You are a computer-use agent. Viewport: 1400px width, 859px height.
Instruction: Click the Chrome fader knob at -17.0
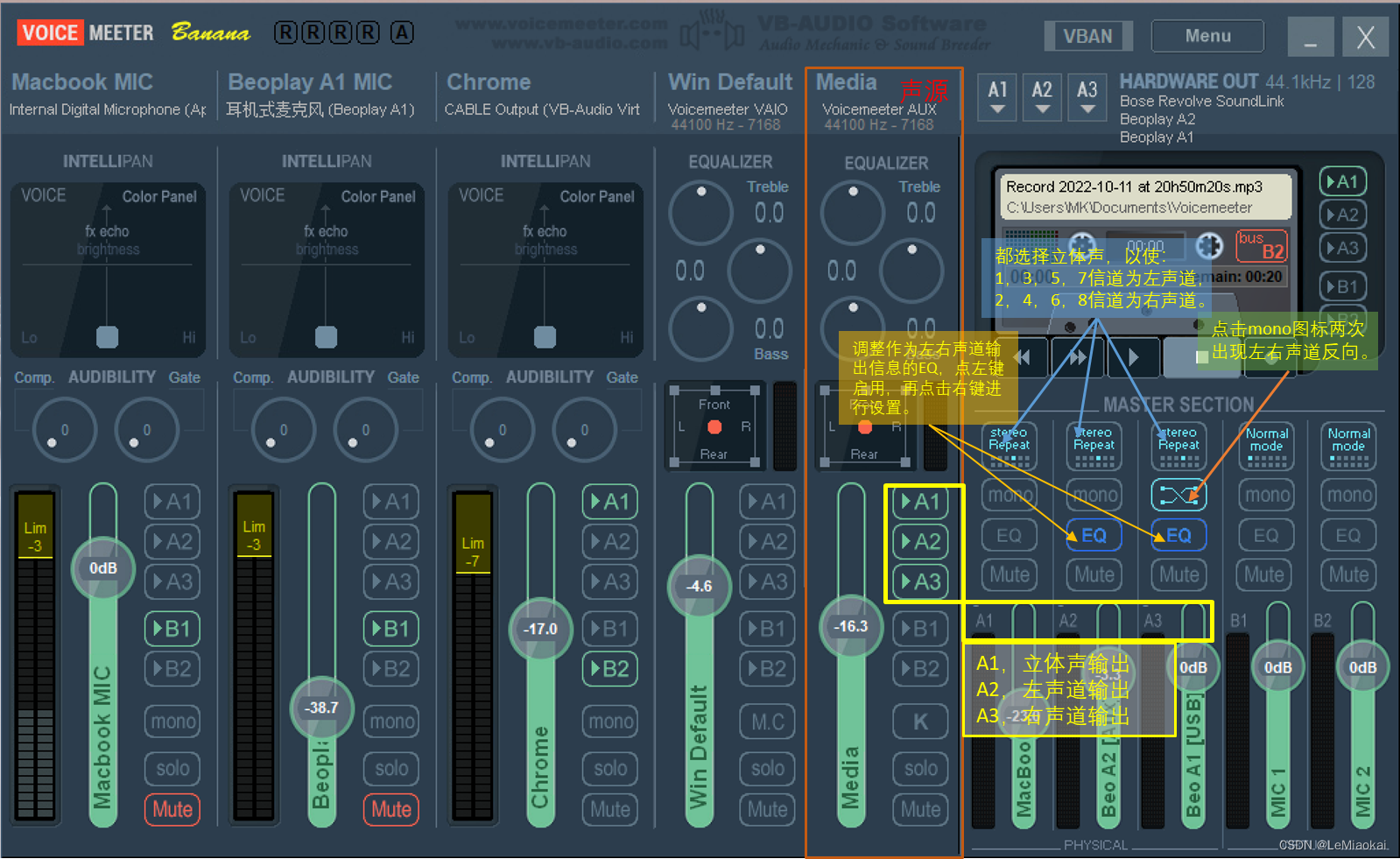(540, 629)
